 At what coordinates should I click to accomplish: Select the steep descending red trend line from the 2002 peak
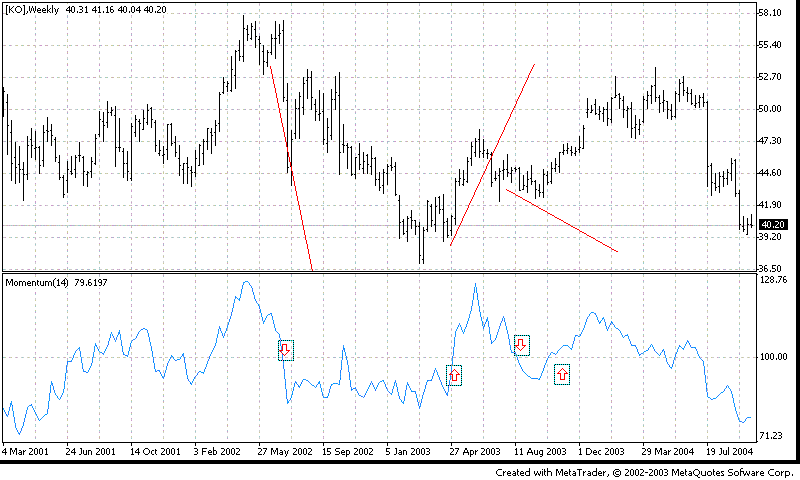(x=291, y=168)
